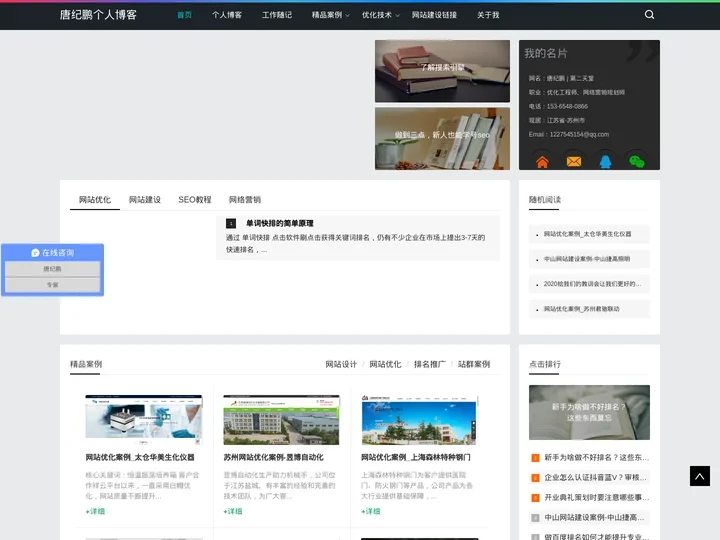The height and width of the screenshot is (540, 720).
Task: Click +详细 under 昱博自动化 case
Action: pyautogui.click(x=233, y=512)
